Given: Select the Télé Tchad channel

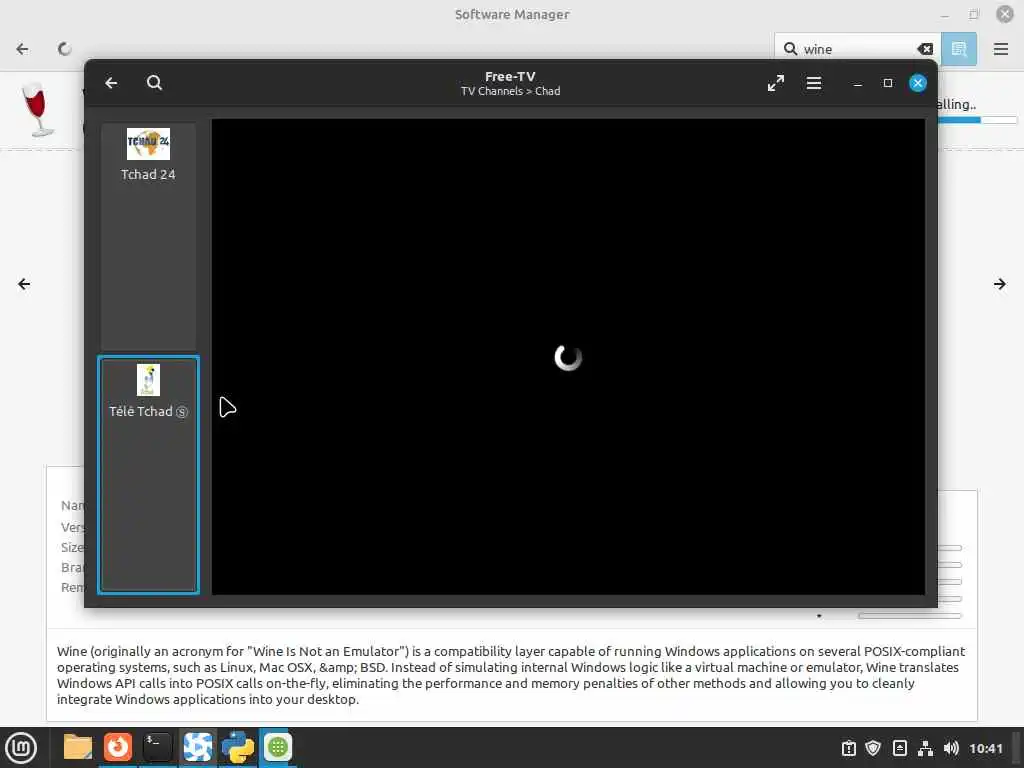Looking at the screenshot, I should point(148,475).
